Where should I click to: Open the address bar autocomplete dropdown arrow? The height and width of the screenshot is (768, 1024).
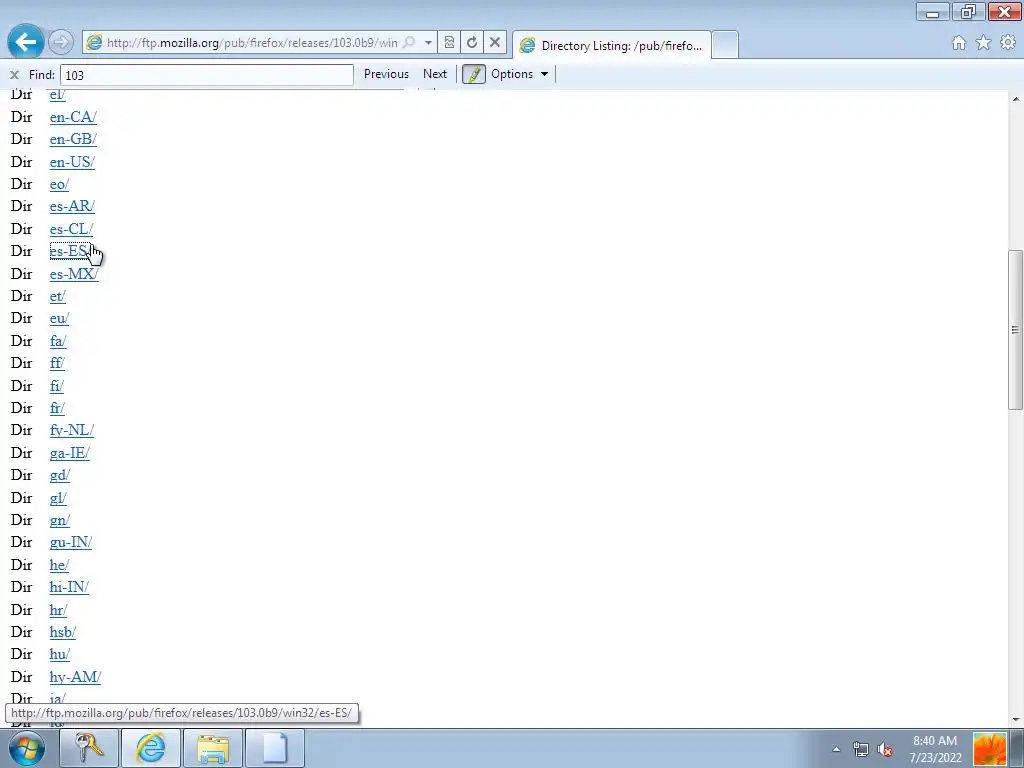(428, 42)
